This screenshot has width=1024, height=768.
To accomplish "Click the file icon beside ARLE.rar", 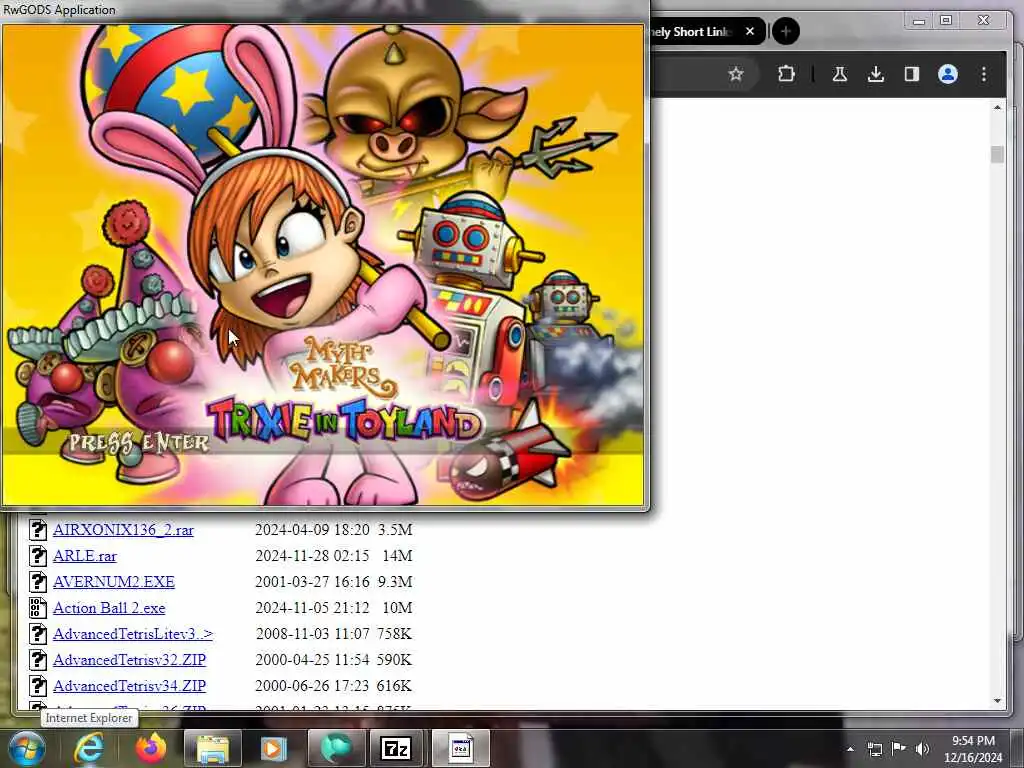I will point(38,555).
